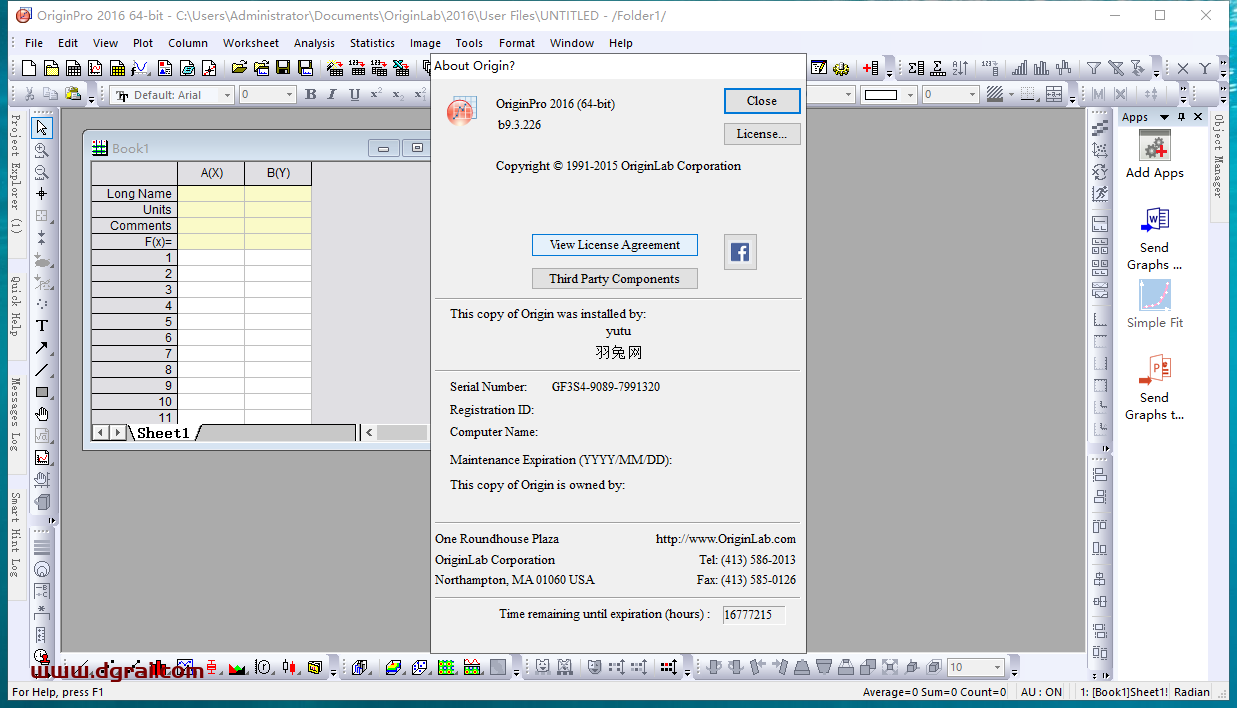1237x708 pixels.
Task: Select the Sheet1 worksheet tab
Action: [162, 433]
